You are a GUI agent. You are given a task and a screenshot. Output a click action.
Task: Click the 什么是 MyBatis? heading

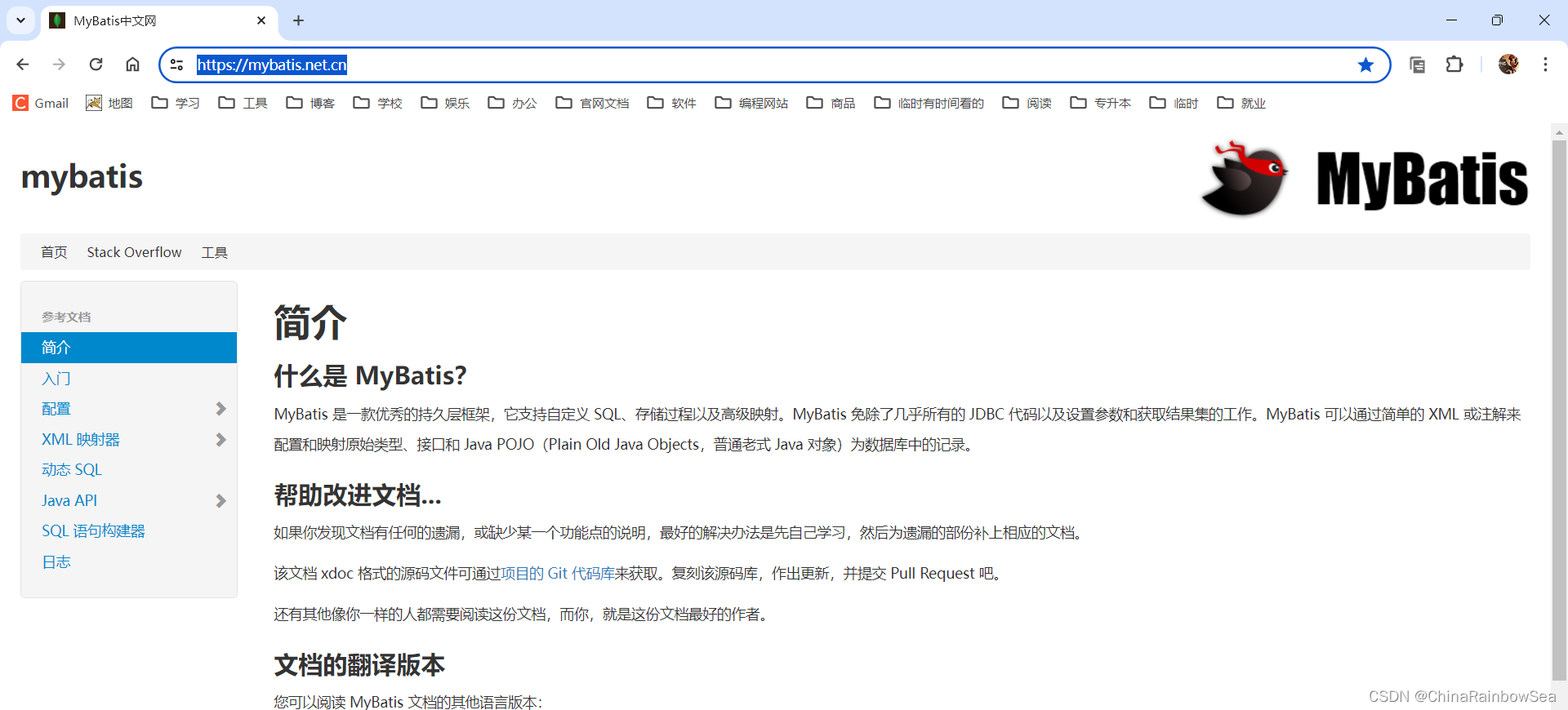coord(370,376)
